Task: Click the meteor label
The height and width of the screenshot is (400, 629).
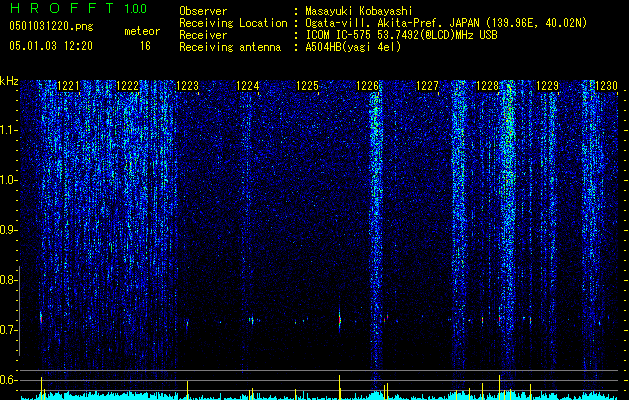Action: (x=142, y=31)
